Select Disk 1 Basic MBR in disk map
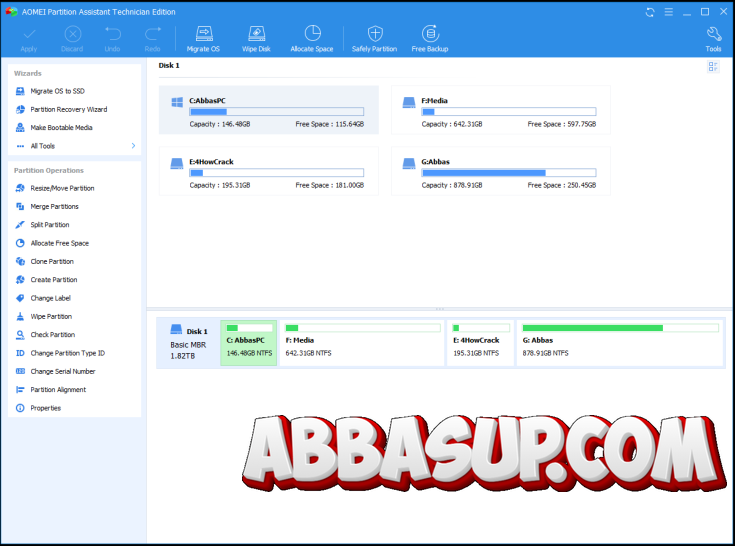 pyautogui.click(x=188, y=344)
